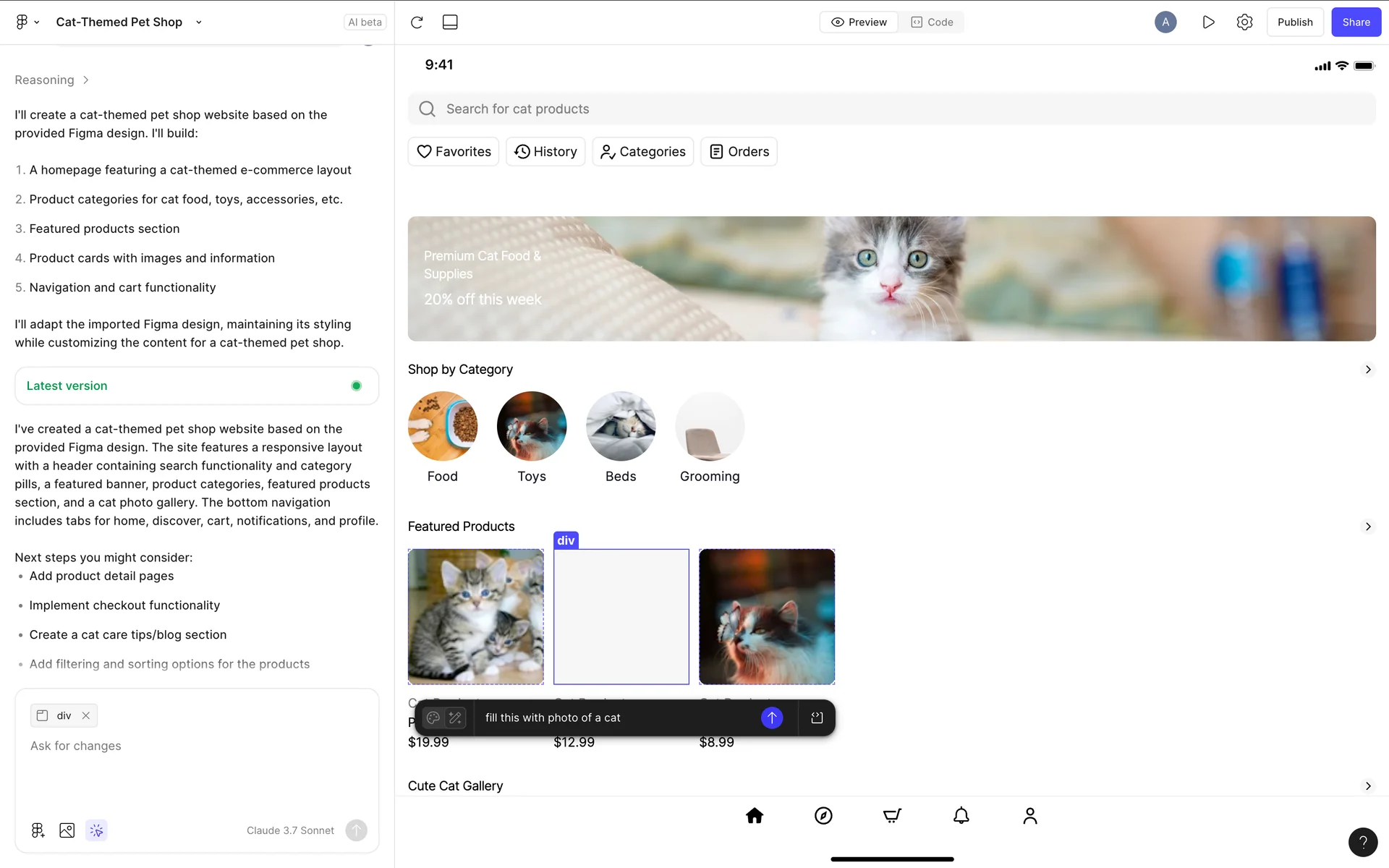The height and width of the screenshot is (868, 1389).
Task: Click the reload preview icon
Action: tap(417, 22)
